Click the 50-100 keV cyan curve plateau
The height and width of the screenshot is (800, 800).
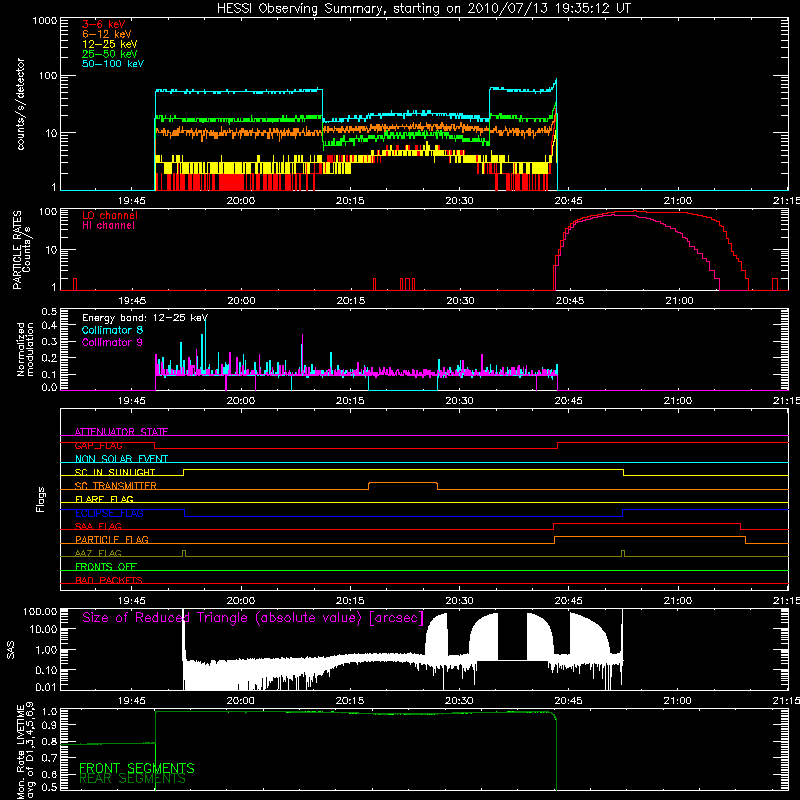pos(239,91)
